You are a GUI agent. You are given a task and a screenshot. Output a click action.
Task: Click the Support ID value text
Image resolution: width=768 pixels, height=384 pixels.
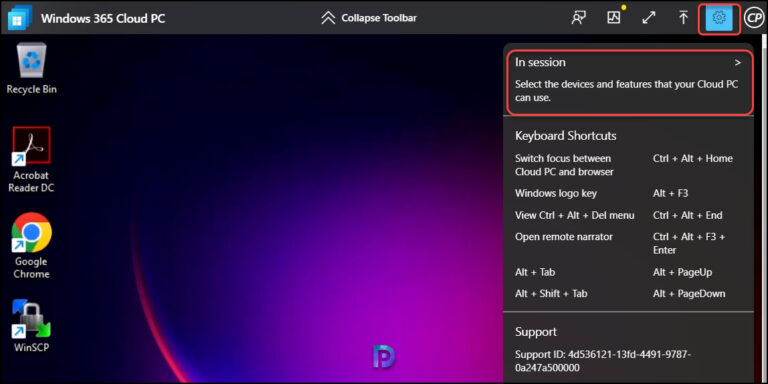603,361
